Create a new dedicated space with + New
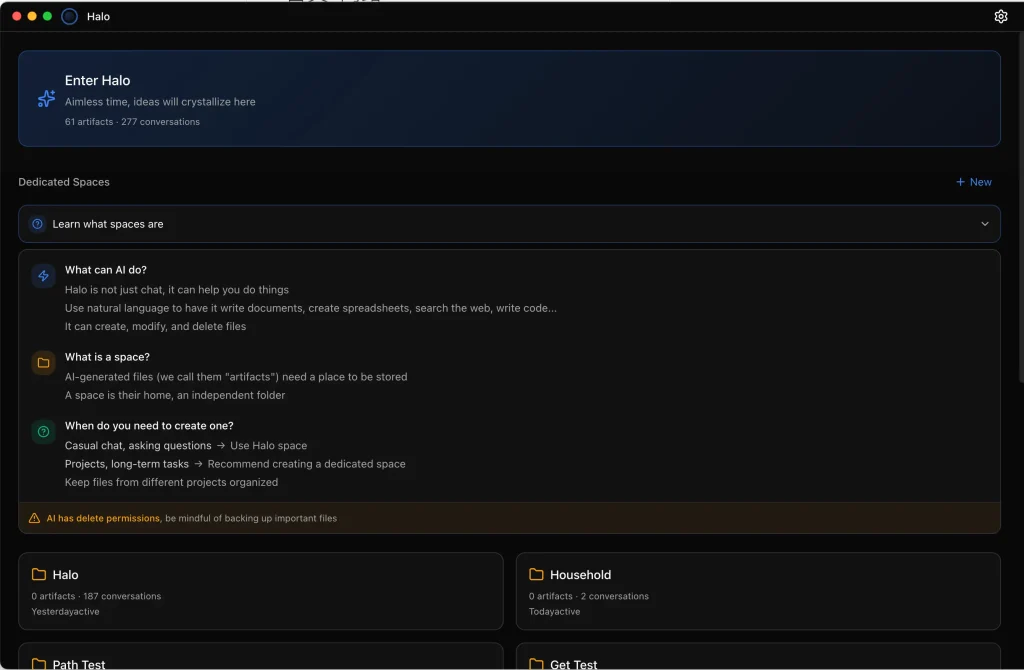 [973, 182]
